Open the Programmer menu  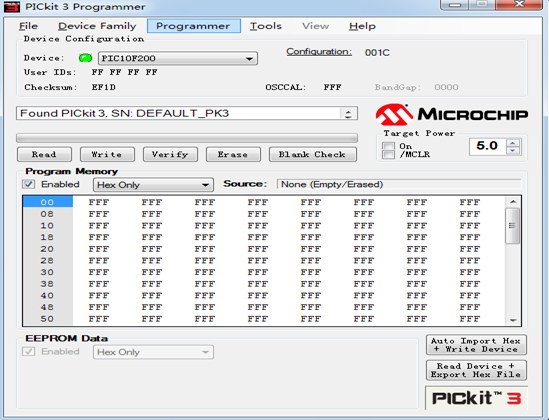pyautogui.click(x=193, y=26)
